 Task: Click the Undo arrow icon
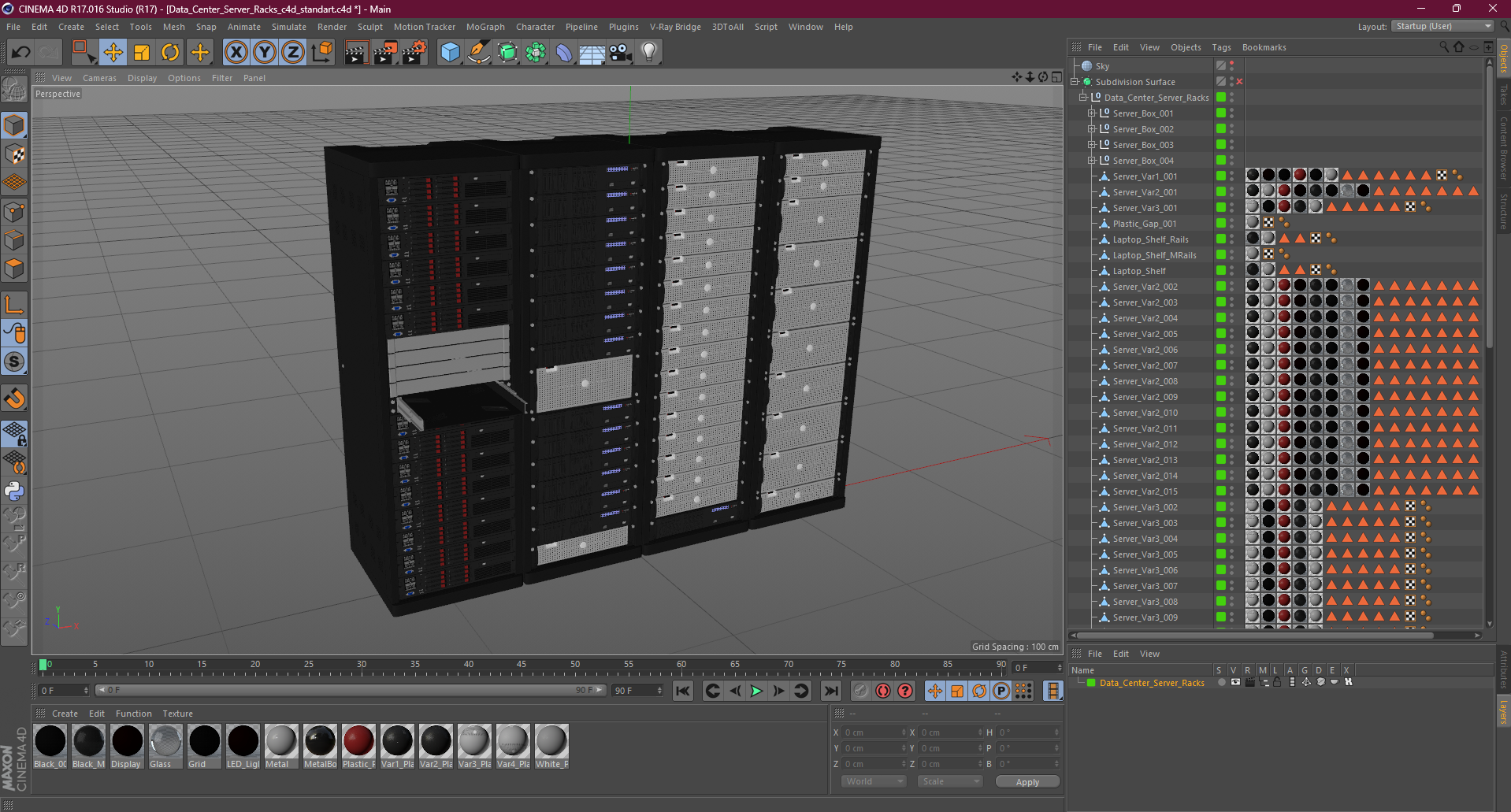(21, 53)
